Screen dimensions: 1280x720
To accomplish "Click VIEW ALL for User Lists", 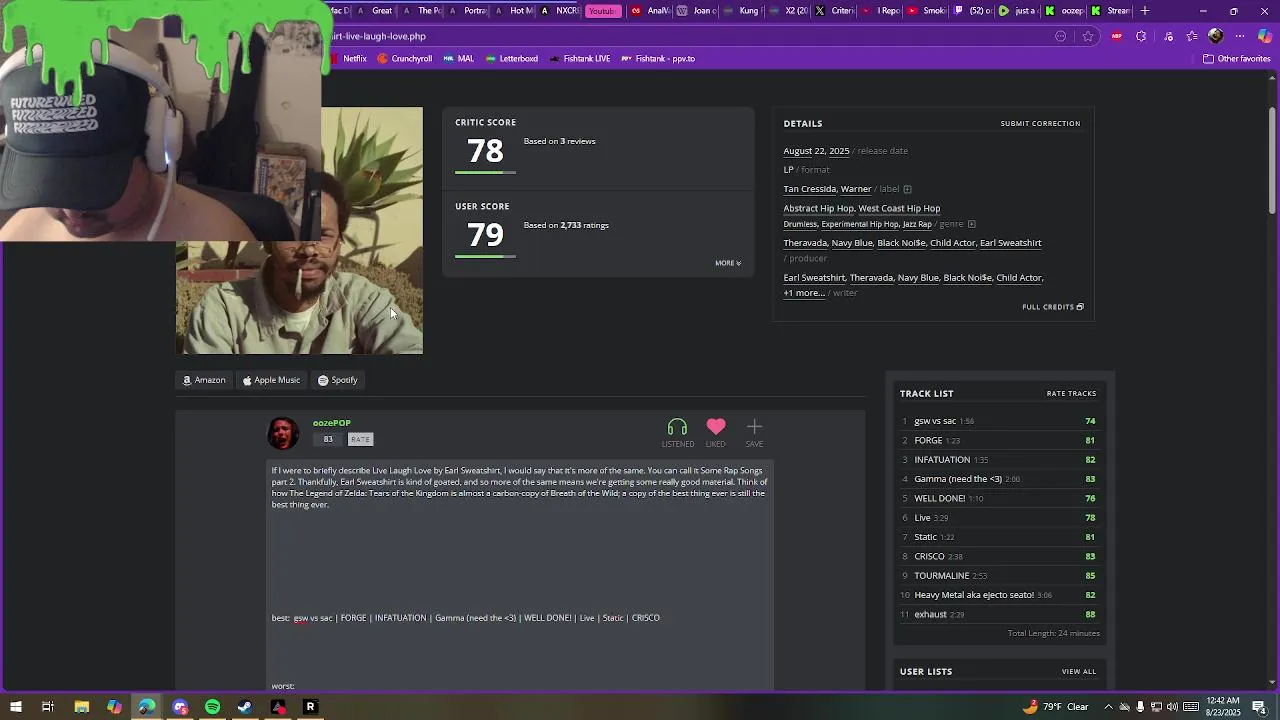I will click(1079, 672).
